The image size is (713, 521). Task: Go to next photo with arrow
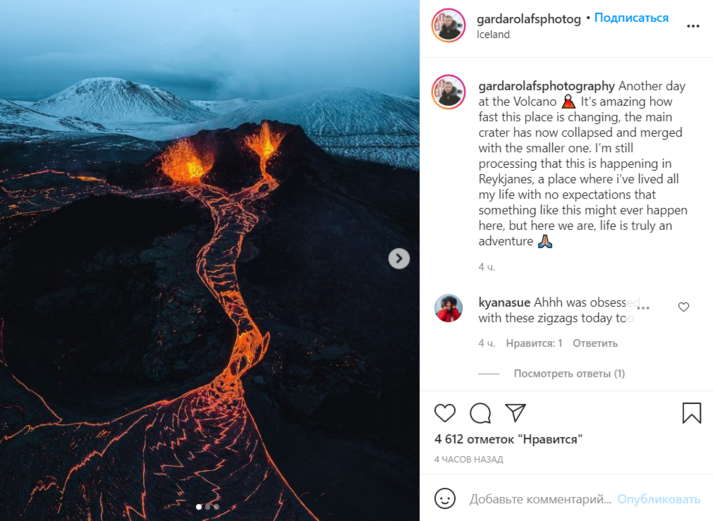[399, 258]
